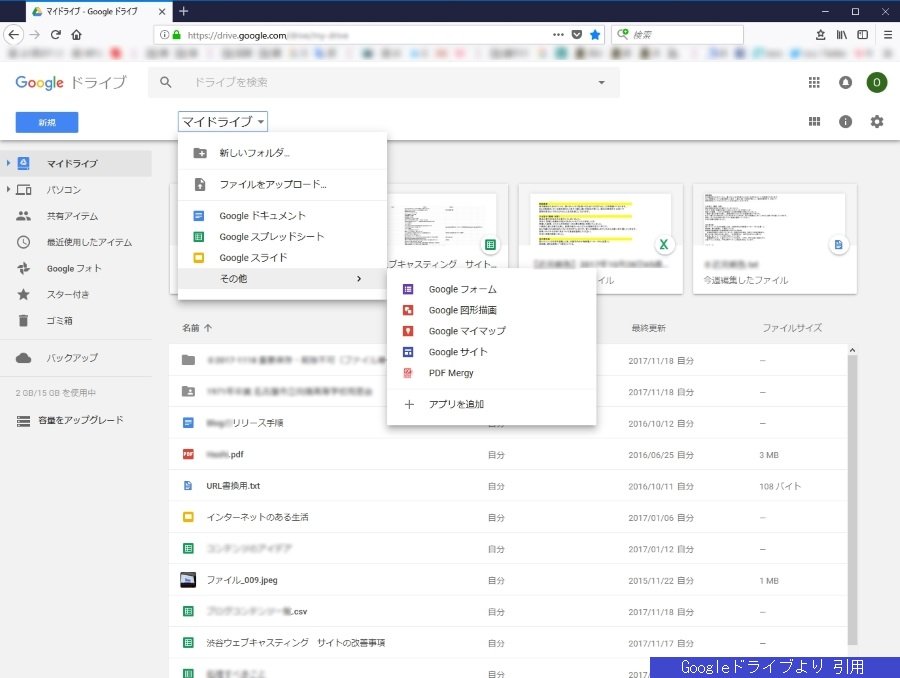
Task: Select the インターネットのある生活 slides file
Action: coord(508,517)
